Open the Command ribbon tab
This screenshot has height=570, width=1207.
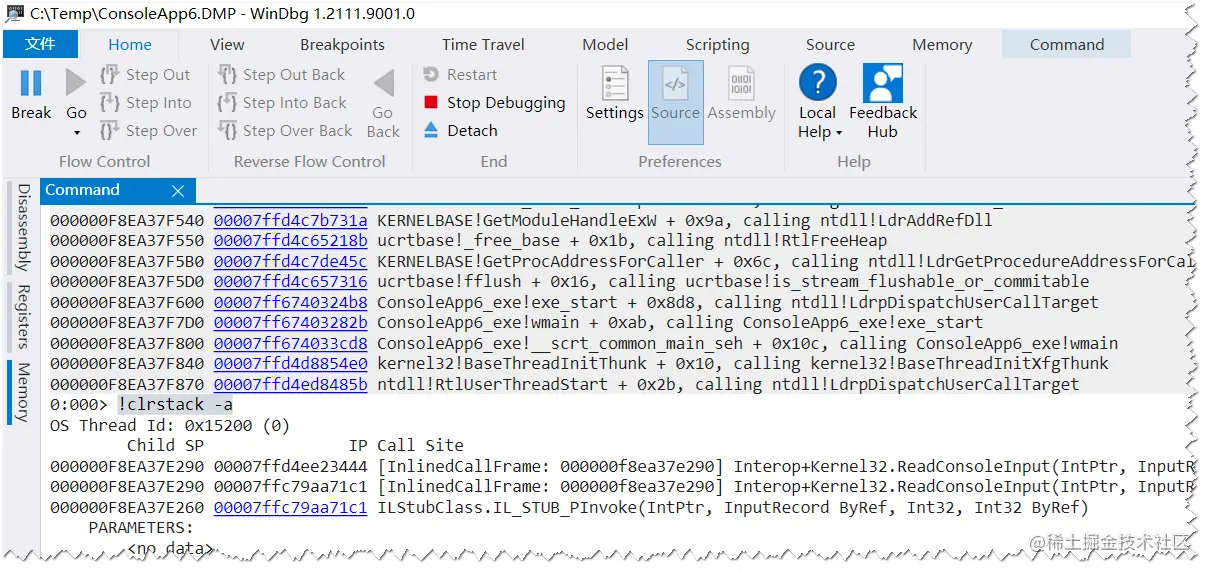(1067, 45)
